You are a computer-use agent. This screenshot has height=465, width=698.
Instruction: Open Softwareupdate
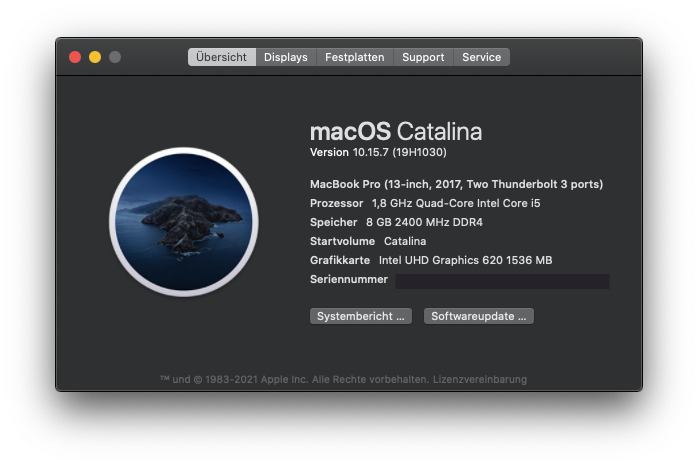(x=479, y=316)
